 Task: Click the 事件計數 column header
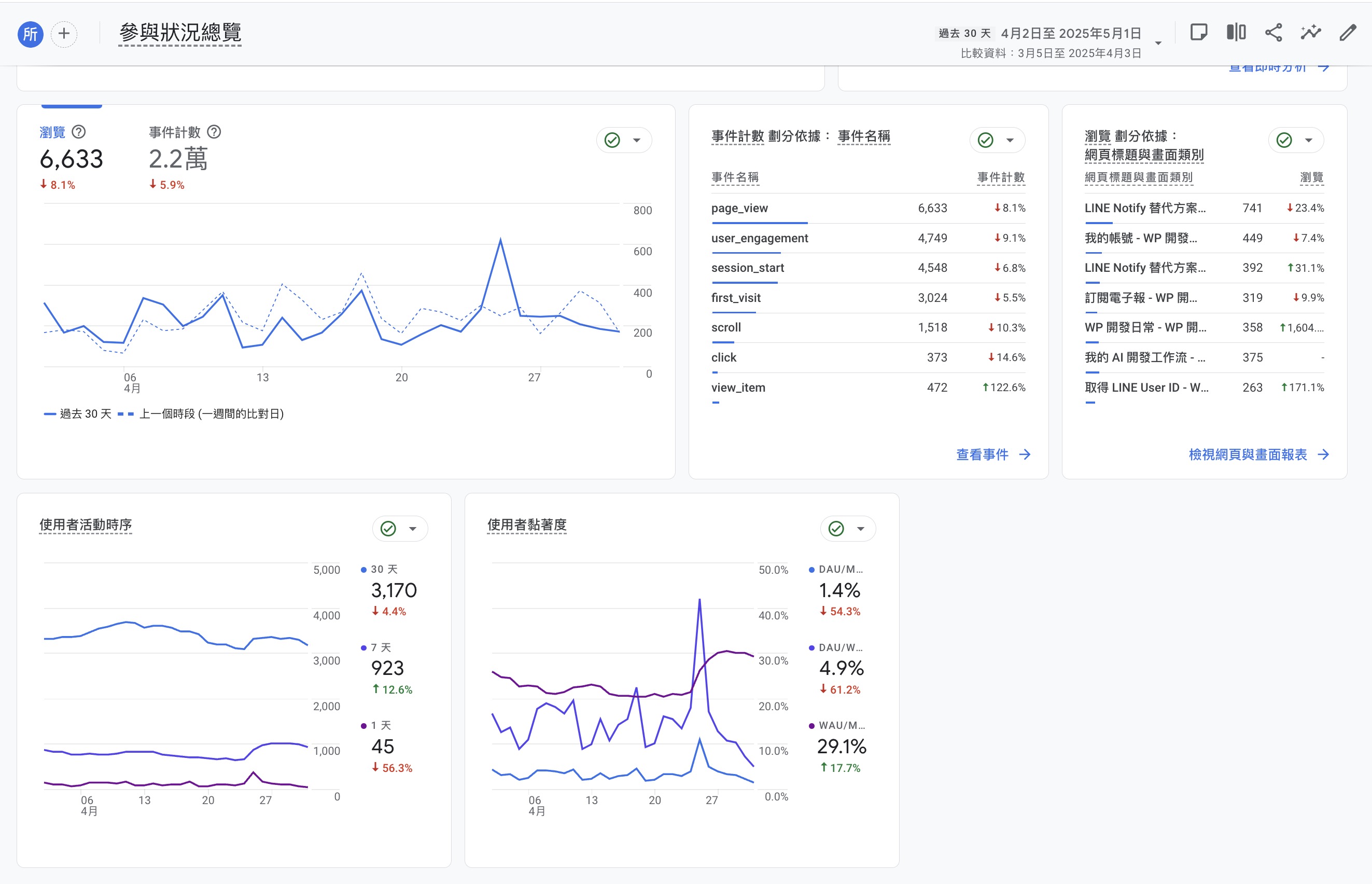[1001, 177]
